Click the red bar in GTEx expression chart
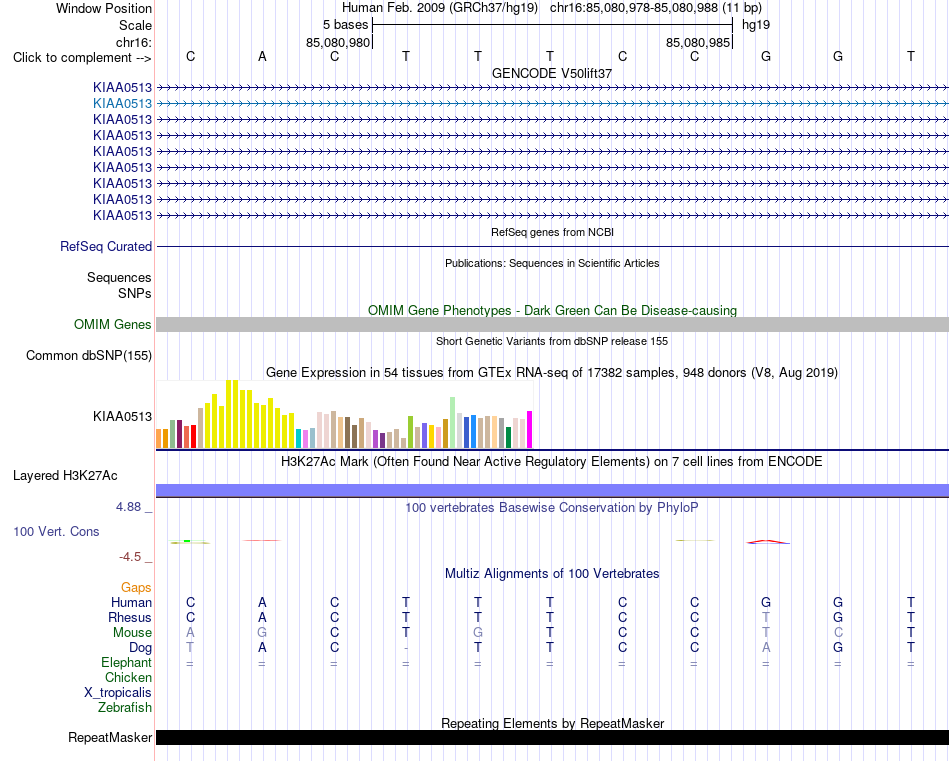This screenshot has height=761, width=950. 193,437
